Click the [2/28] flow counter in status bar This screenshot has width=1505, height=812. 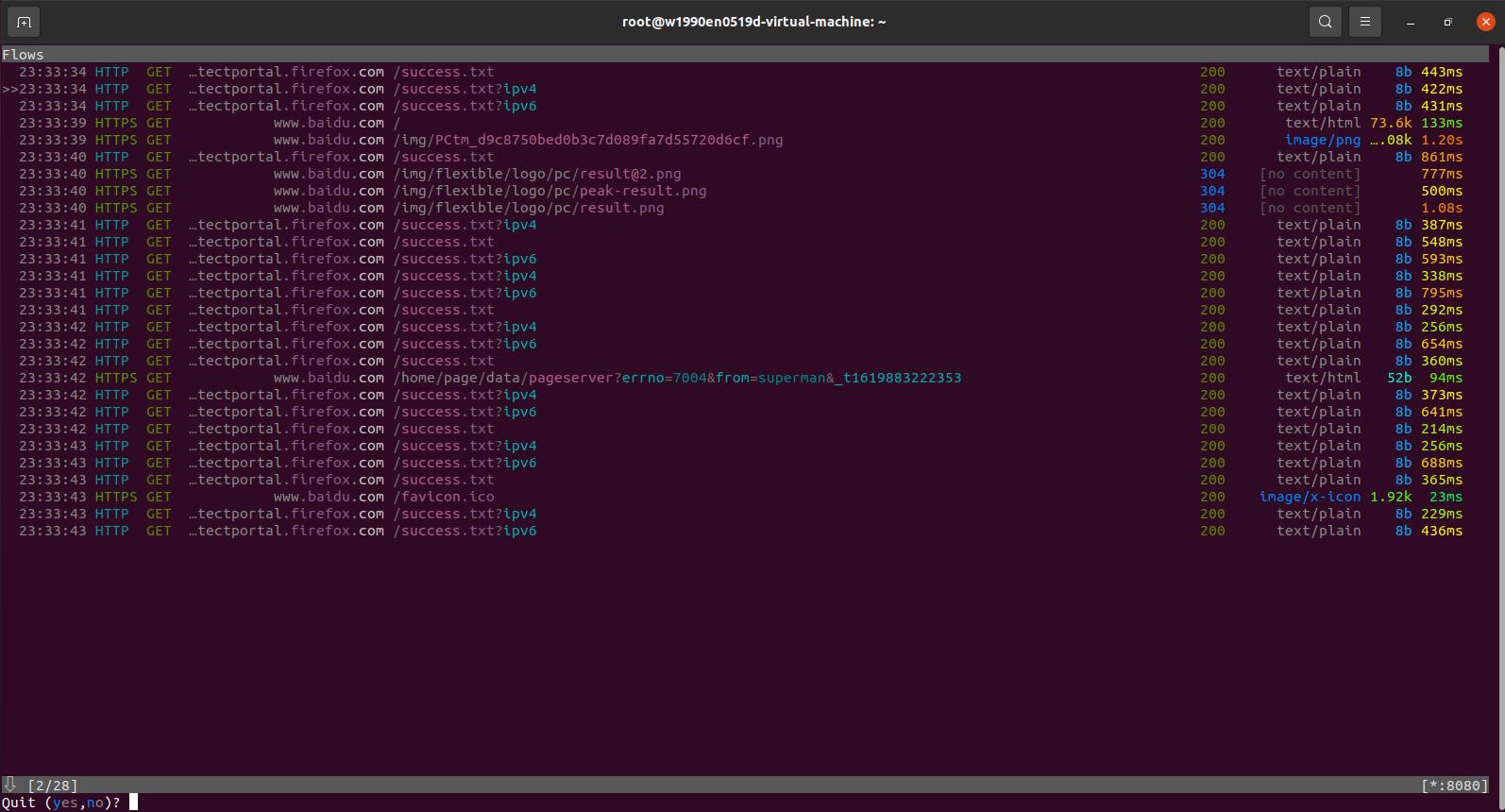pos(53,786)
